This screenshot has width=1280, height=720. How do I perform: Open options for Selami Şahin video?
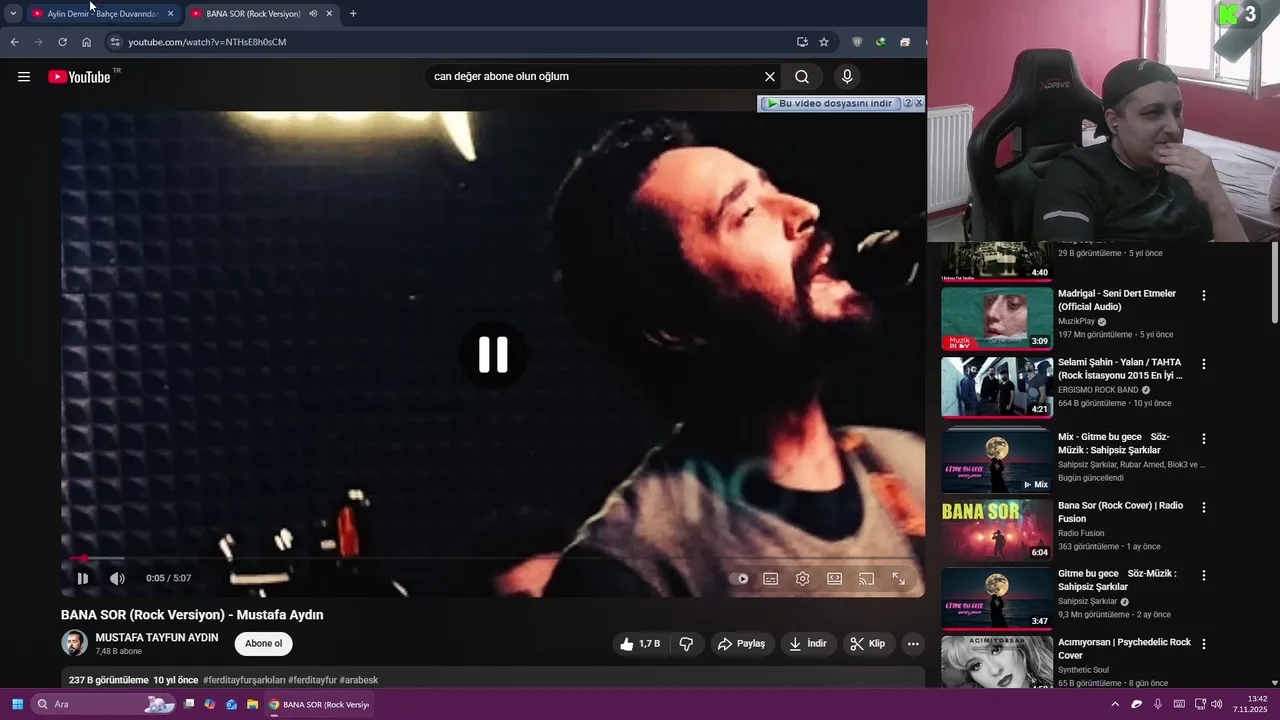coord(1204,365)
